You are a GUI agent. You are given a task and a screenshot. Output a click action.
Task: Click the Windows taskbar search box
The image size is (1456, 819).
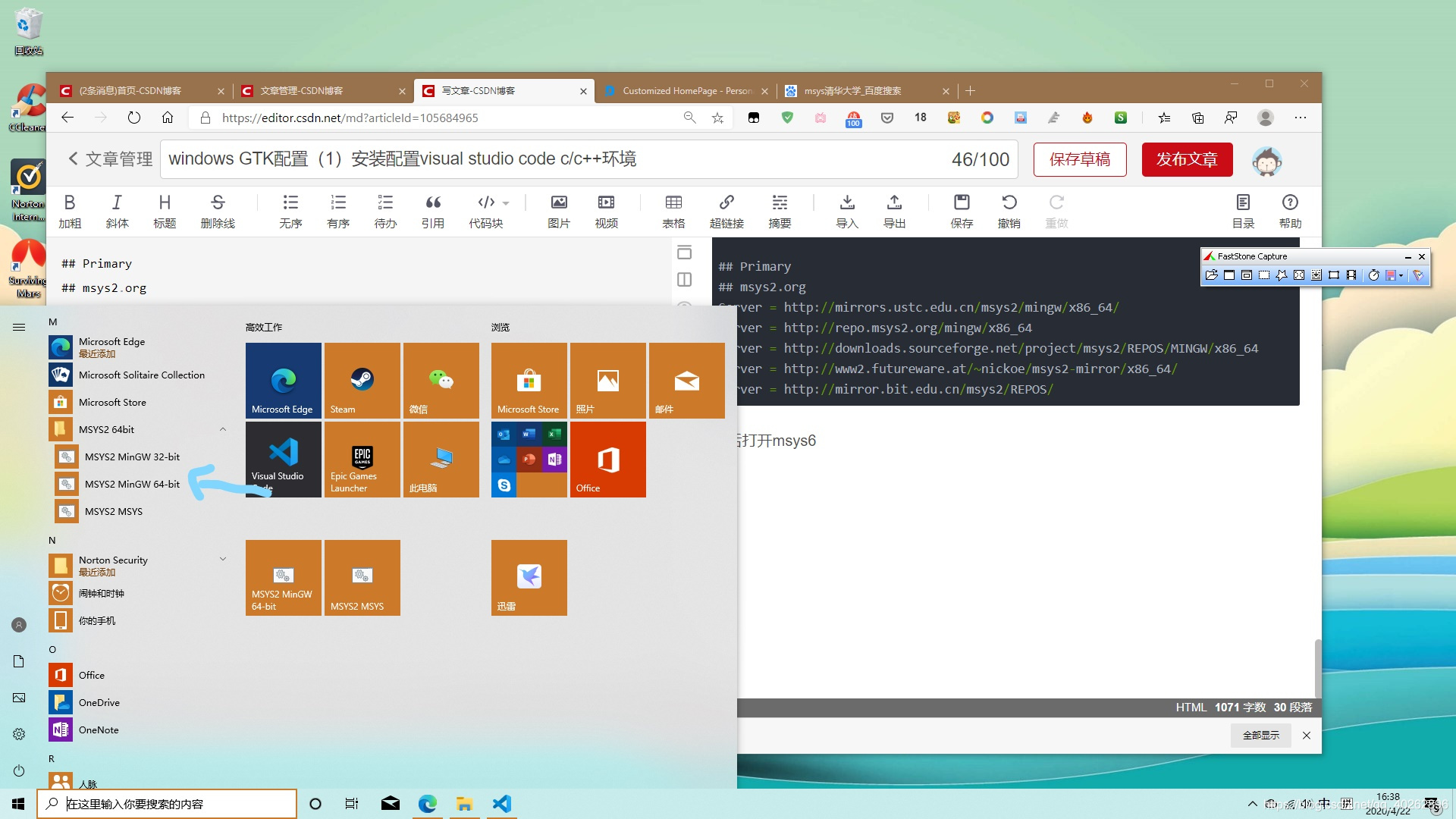(x=167, y=804)
